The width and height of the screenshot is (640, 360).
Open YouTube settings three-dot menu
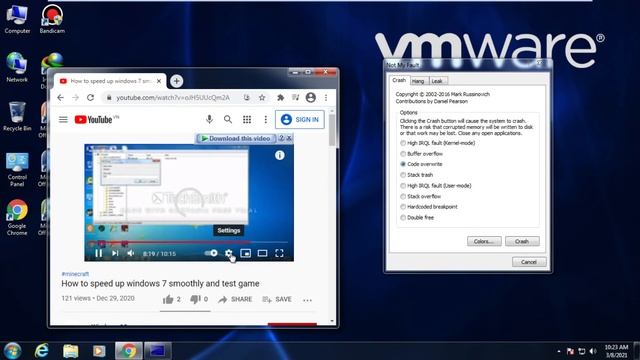tap(266, 119)
